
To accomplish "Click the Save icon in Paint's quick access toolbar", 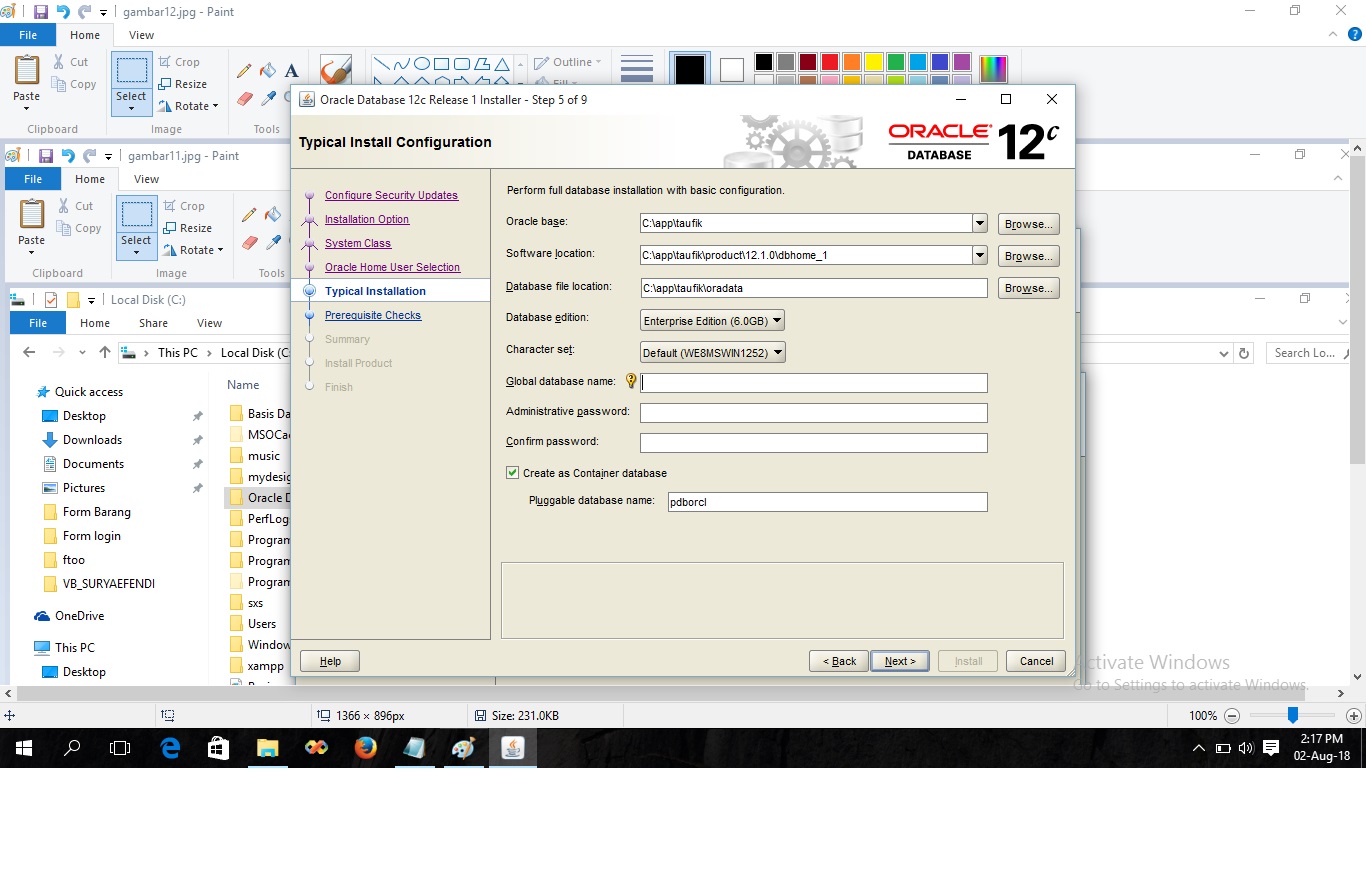I will click(43, 11).
